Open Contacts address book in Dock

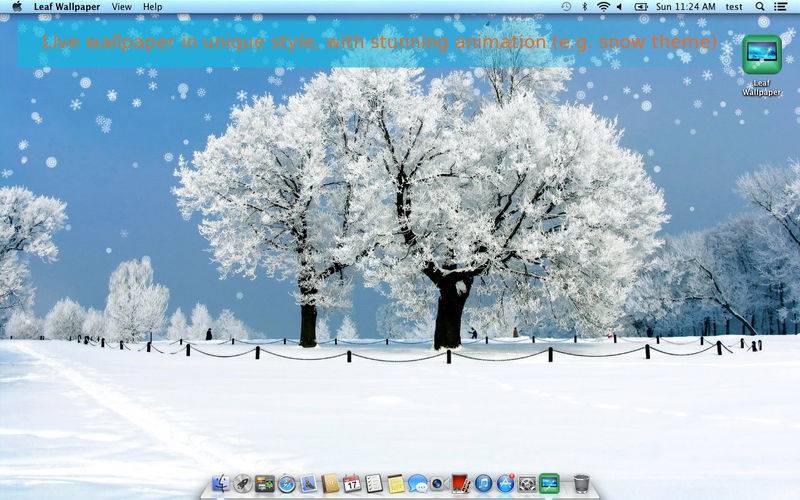coord(330,483)
